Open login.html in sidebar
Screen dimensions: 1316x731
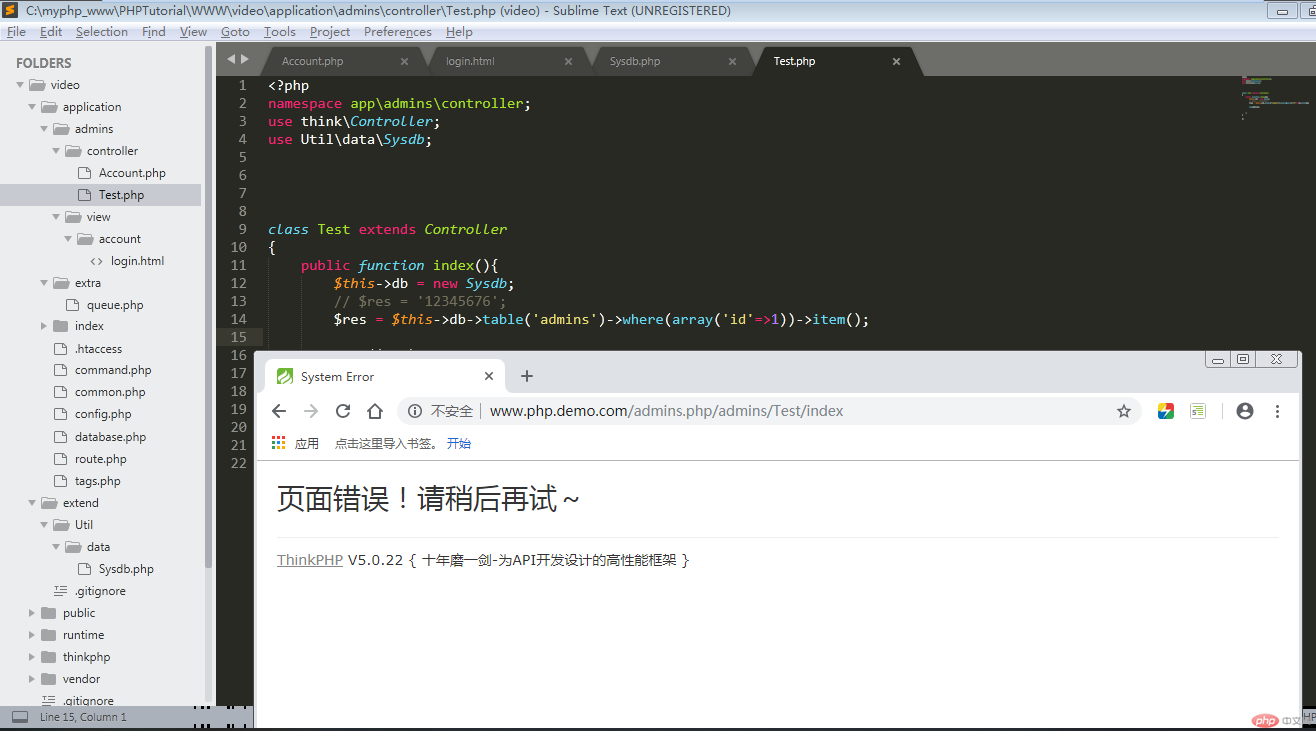coord(137,261)
